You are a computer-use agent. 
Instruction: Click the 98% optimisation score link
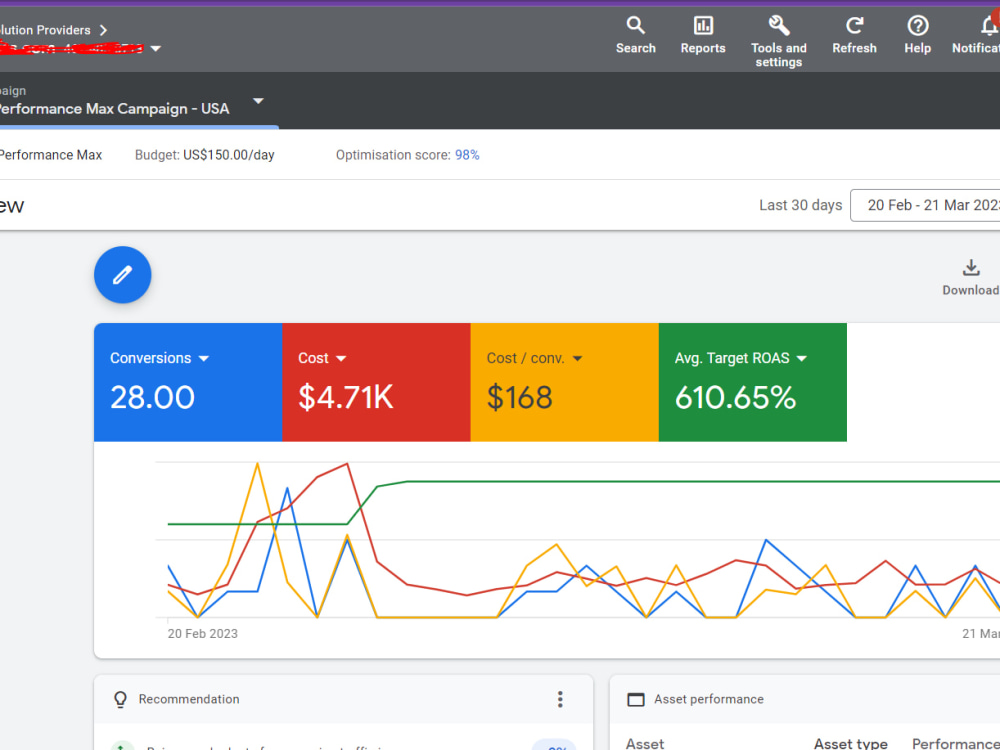point(467,155)
